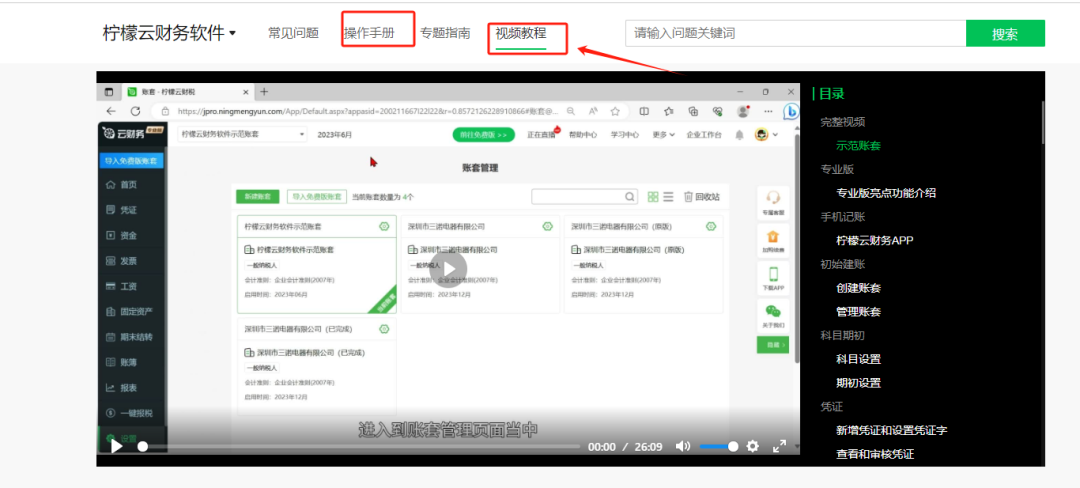Click the 科目期初 section heading
The width and height of the screenshot is (1080, 488).
[x=842, y=335]
